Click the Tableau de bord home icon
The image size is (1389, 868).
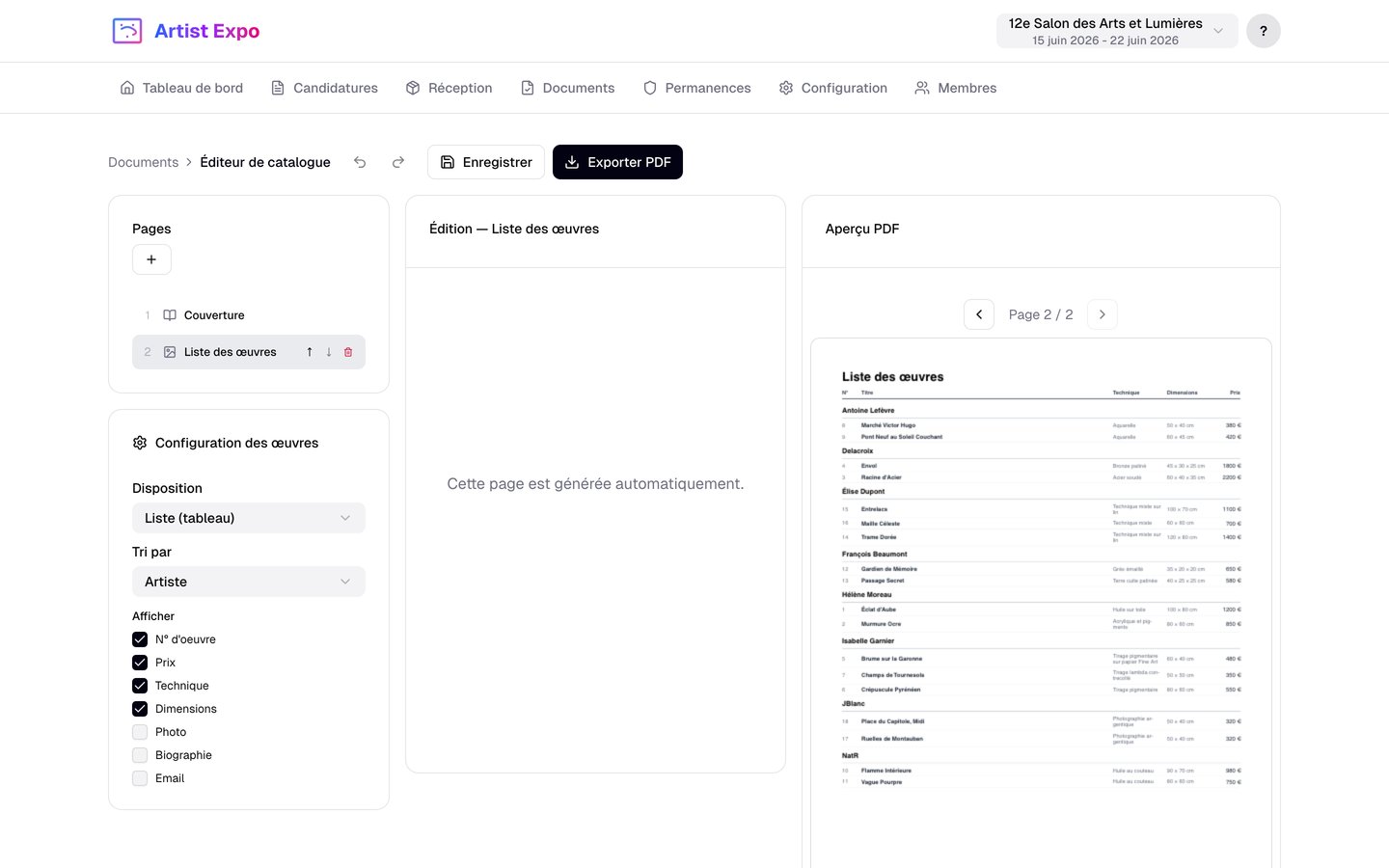(127, 88)
